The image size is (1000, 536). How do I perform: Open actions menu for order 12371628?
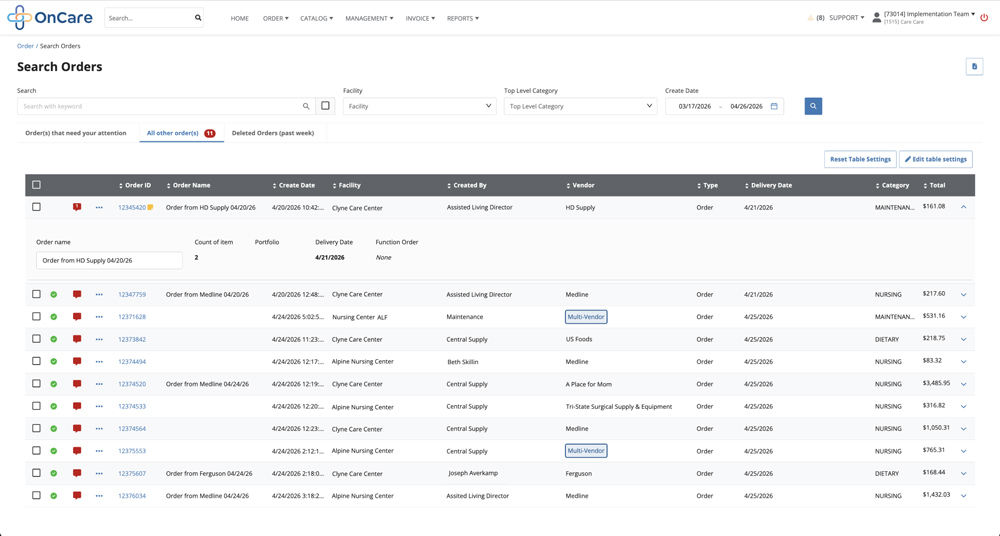point(99,316)
